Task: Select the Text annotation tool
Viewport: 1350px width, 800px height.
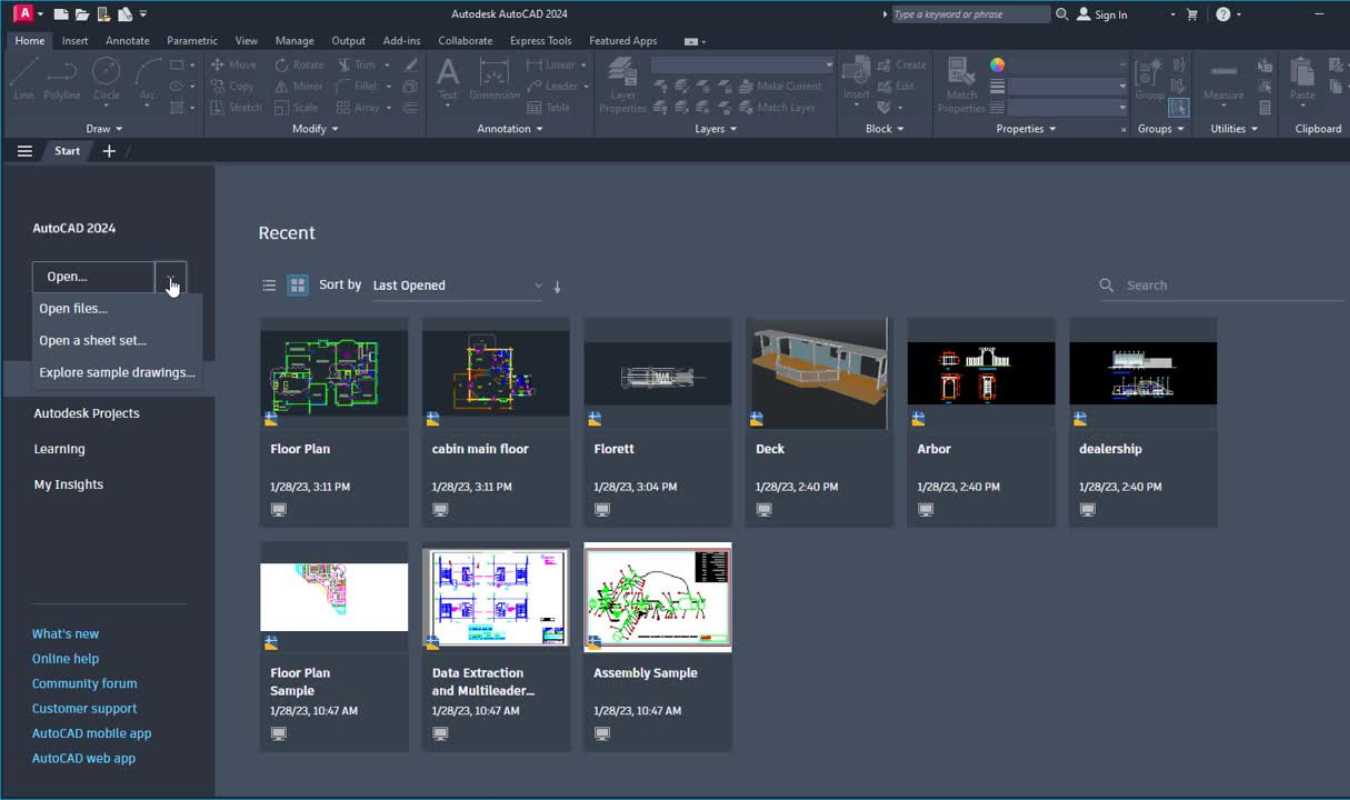Action: (448, 78)
